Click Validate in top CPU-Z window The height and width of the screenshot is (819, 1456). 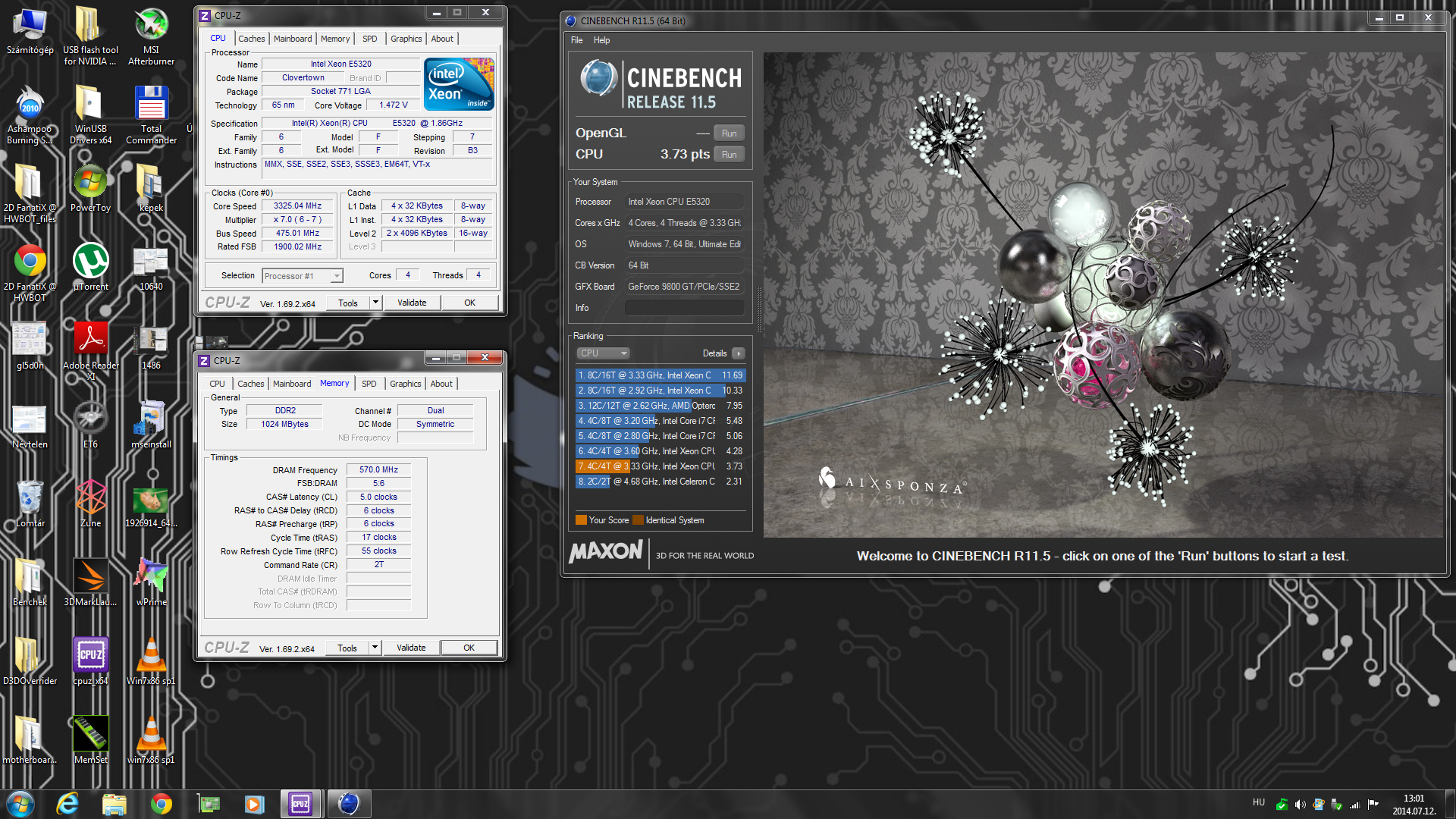[412, 303]
